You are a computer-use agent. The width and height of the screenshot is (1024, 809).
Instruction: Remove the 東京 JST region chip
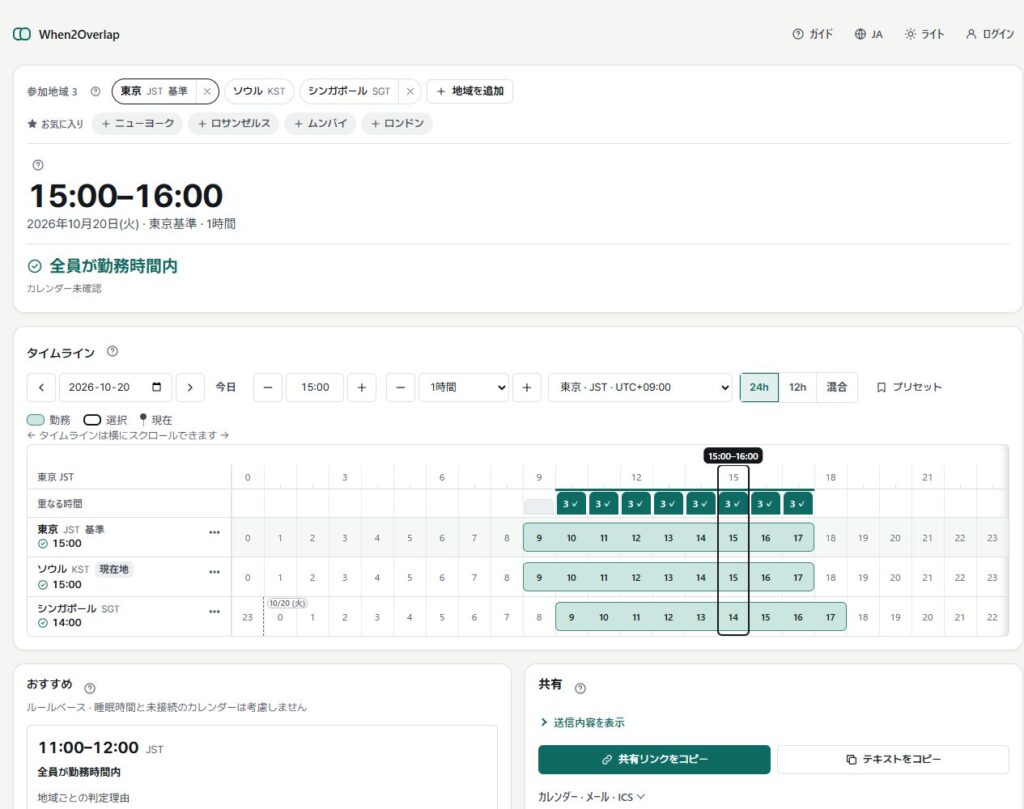[207, 91]
